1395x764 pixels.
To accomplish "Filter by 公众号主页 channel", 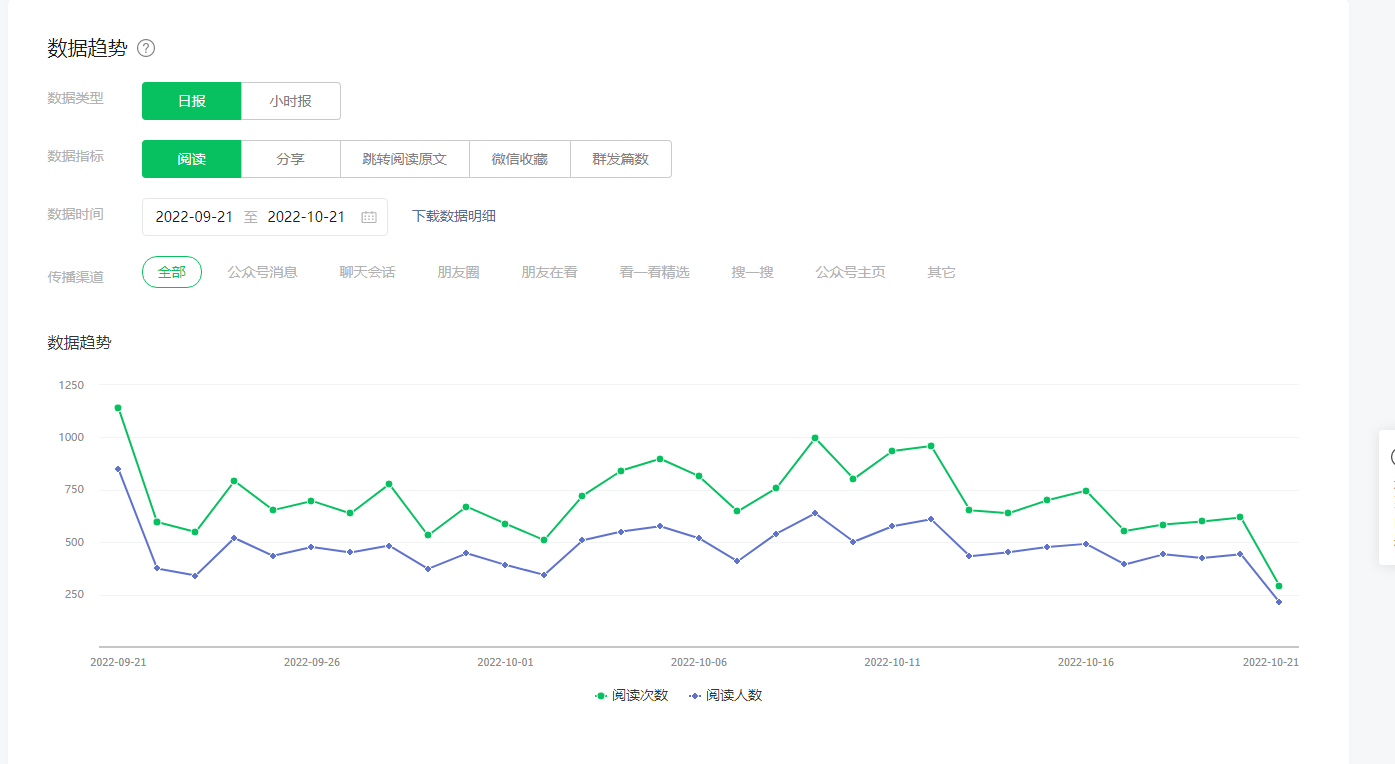I will (x=850, y=272).
